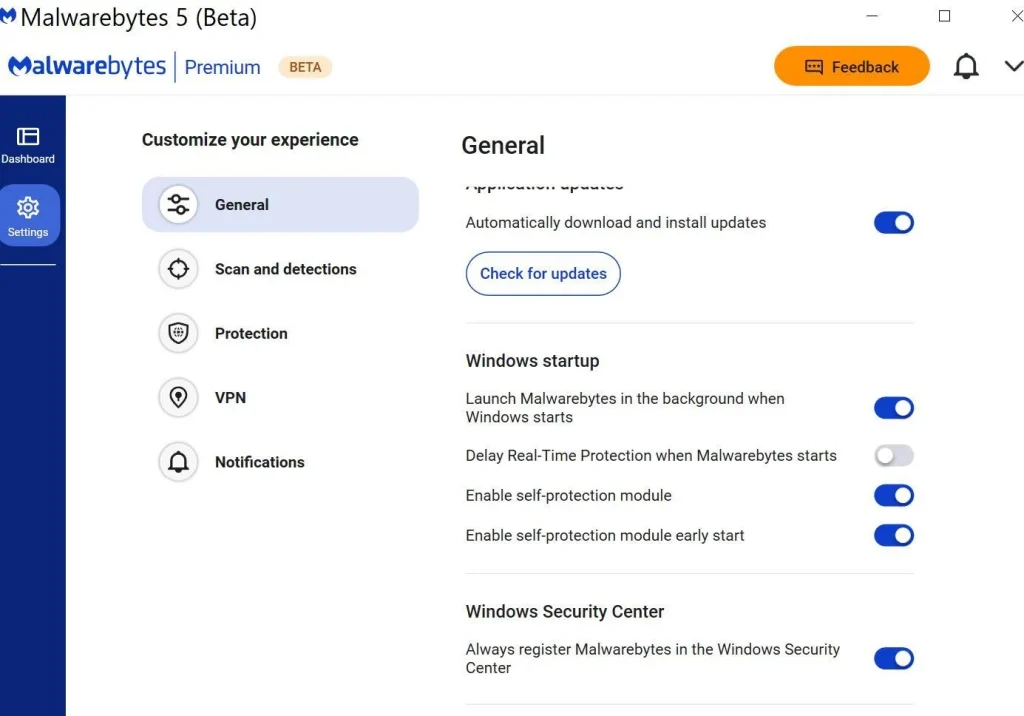Click the Scan and detections crosshair icon
Screen dimensions: 1024x716
click(x=178, y=268)
